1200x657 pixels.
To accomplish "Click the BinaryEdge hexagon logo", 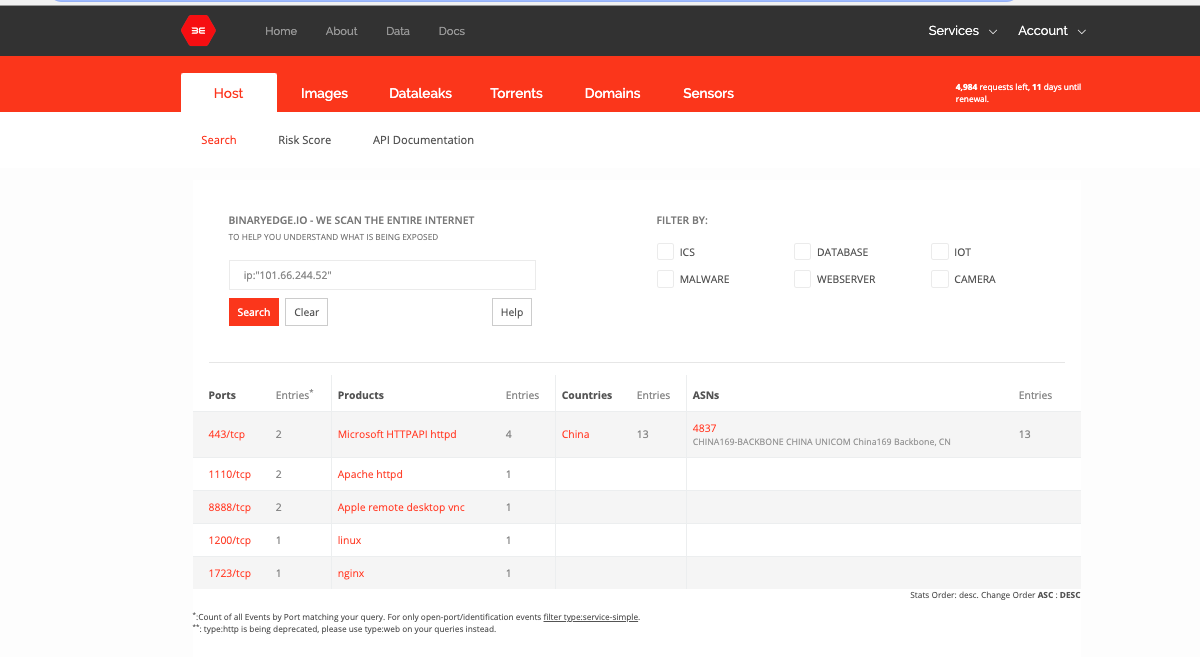I will coord(198,31).
